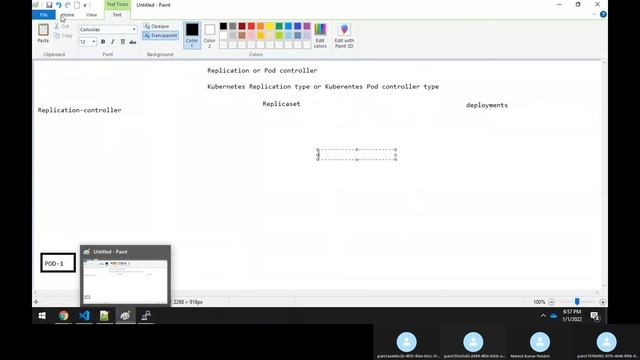This screenshot has height=360, width=640.
Task: Click the taskbar clock showing 6:57 PM
Action: point(572,316)
